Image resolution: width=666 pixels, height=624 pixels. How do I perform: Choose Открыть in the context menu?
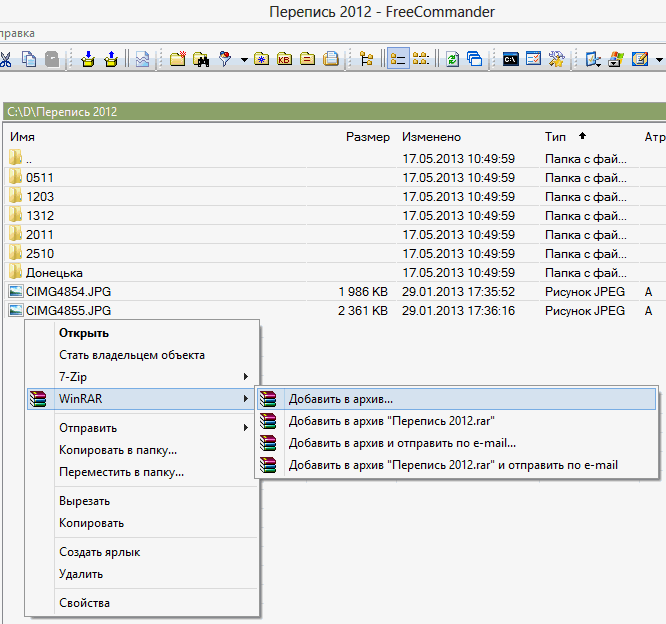point(142,333)
